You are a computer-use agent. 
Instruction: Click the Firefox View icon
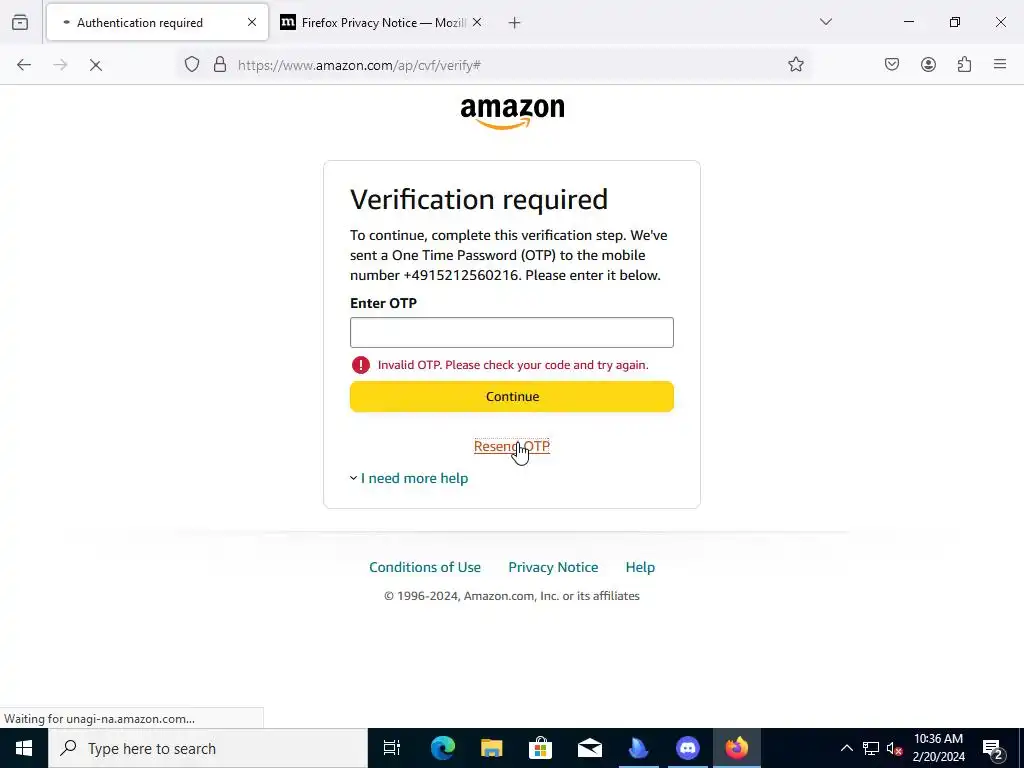(x=20, y=23)
